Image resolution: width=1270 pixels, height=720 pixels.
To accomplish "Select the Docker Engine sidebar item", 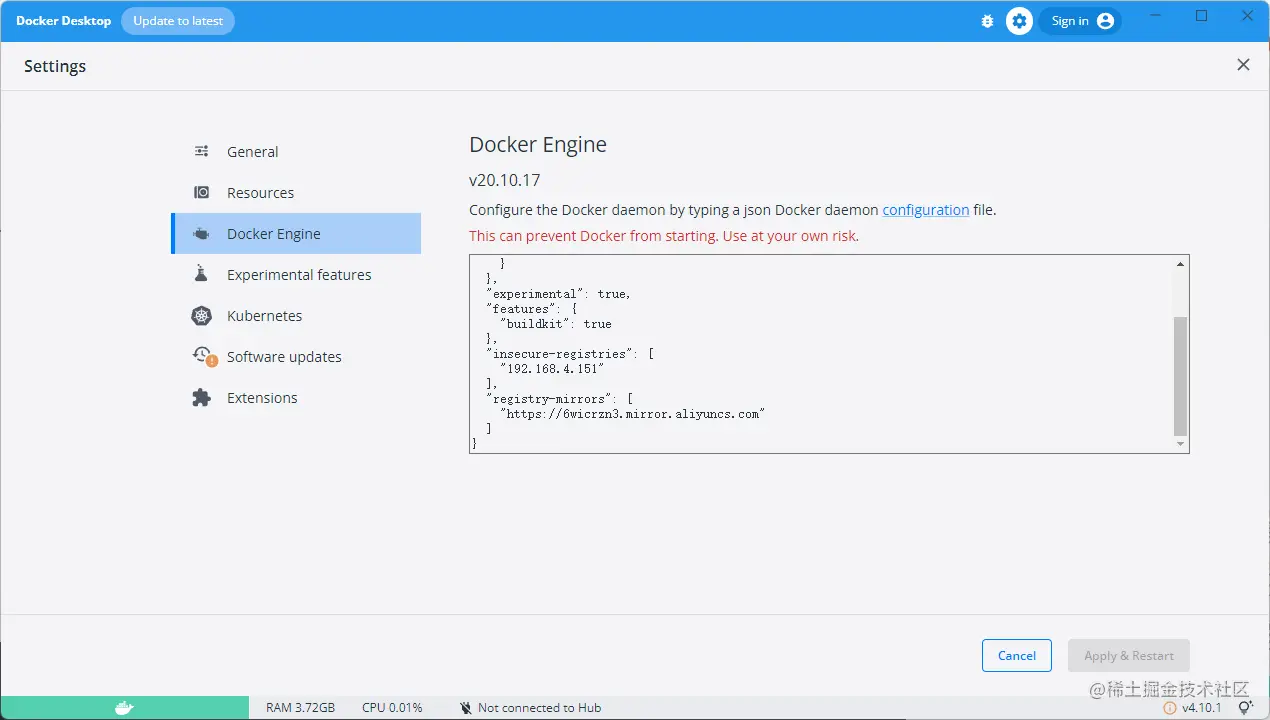I will pyautogui.click(x=296, y=234).
